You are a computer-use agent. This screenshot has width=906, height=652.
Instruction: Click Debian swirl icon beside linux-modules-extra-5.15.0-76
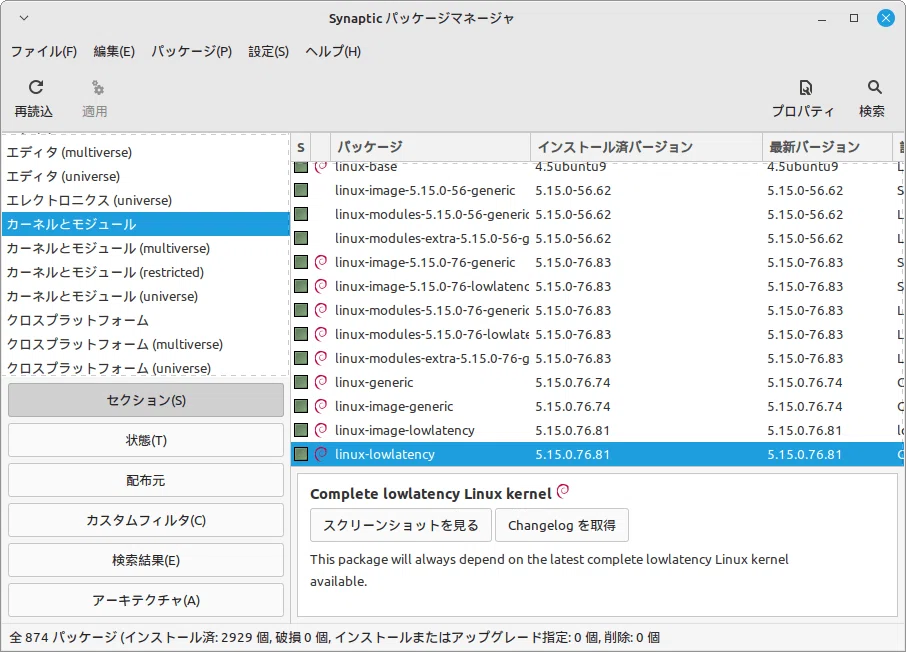[321, 358]
